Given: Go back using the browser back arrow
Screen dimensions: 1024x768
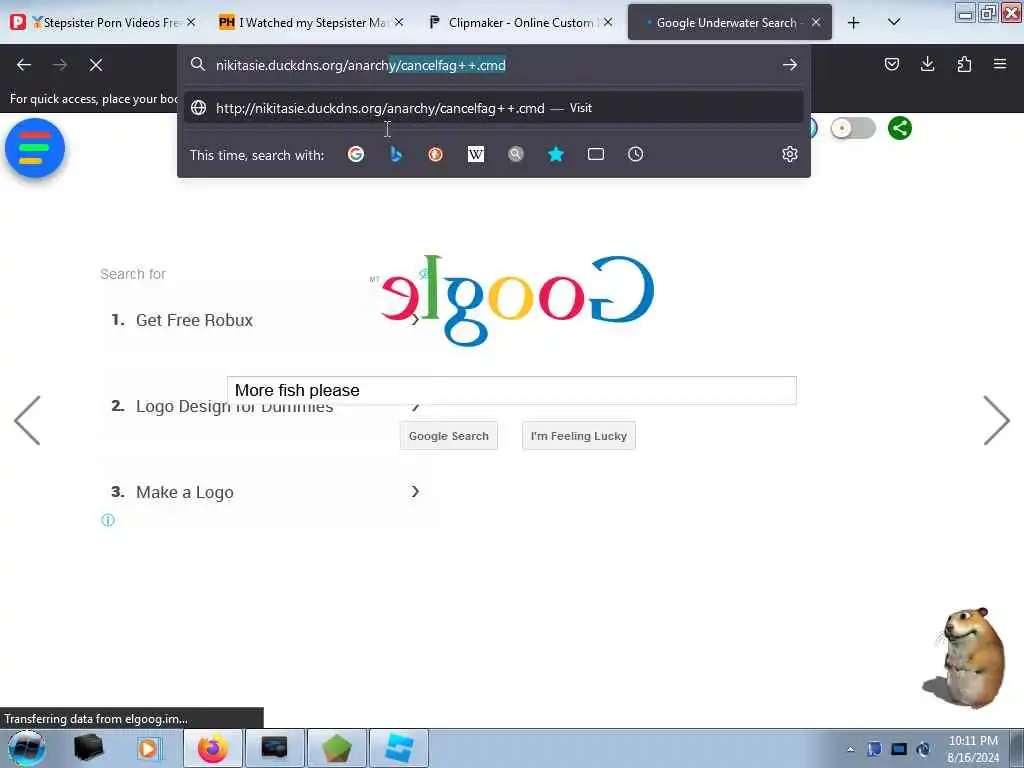Looking at the screenshot, I should pos(24,65).
